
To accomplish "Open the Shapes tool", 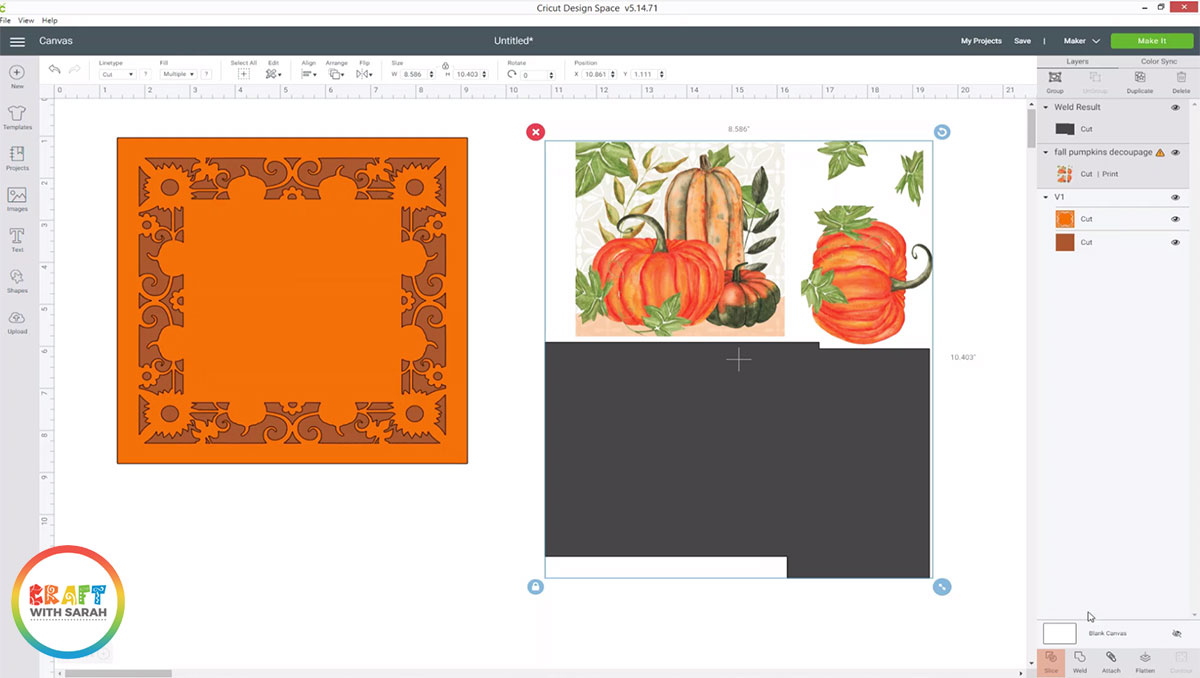I will coord(17,281).
